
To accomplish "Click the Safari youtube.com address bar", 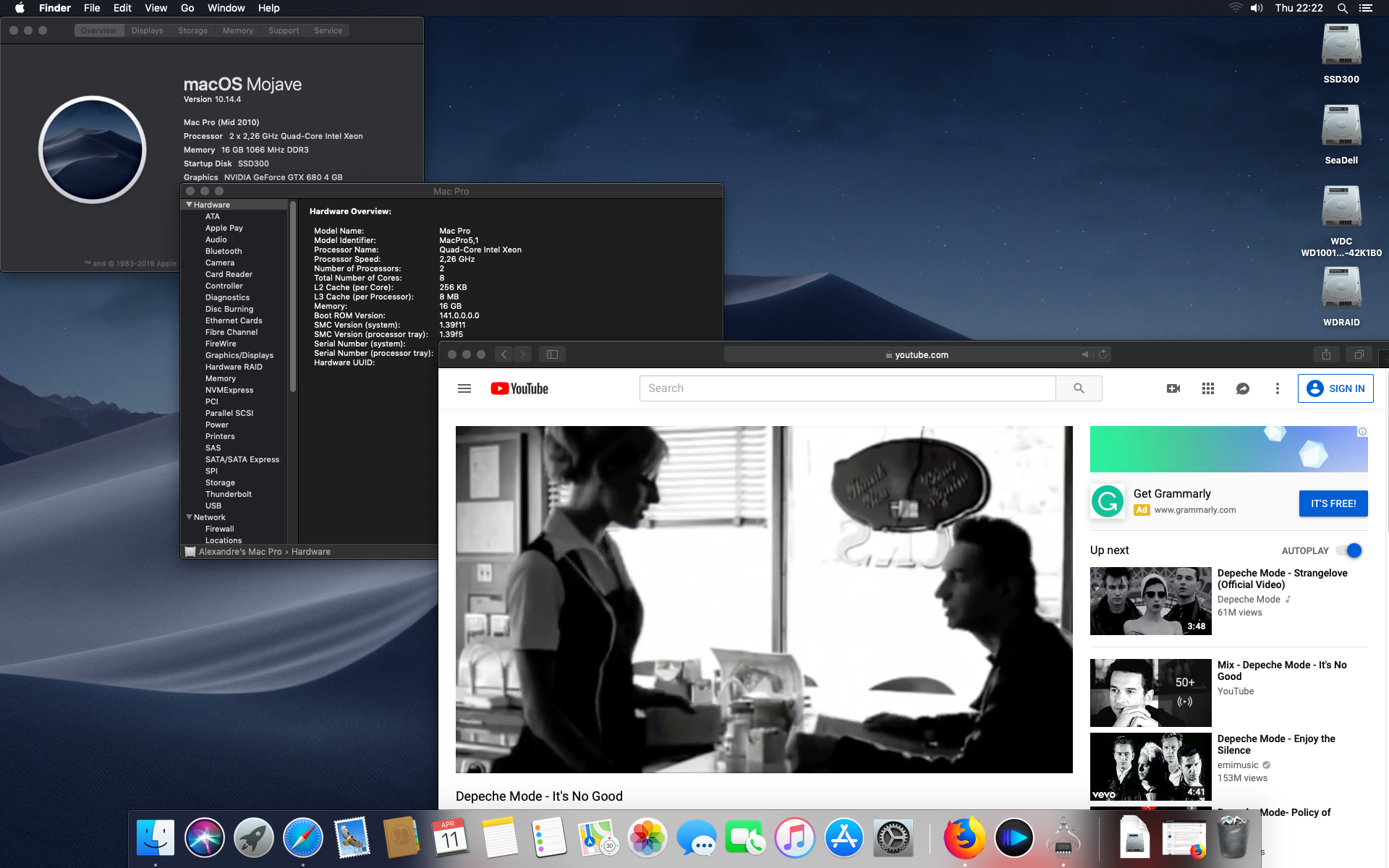I will pos(917,354).
